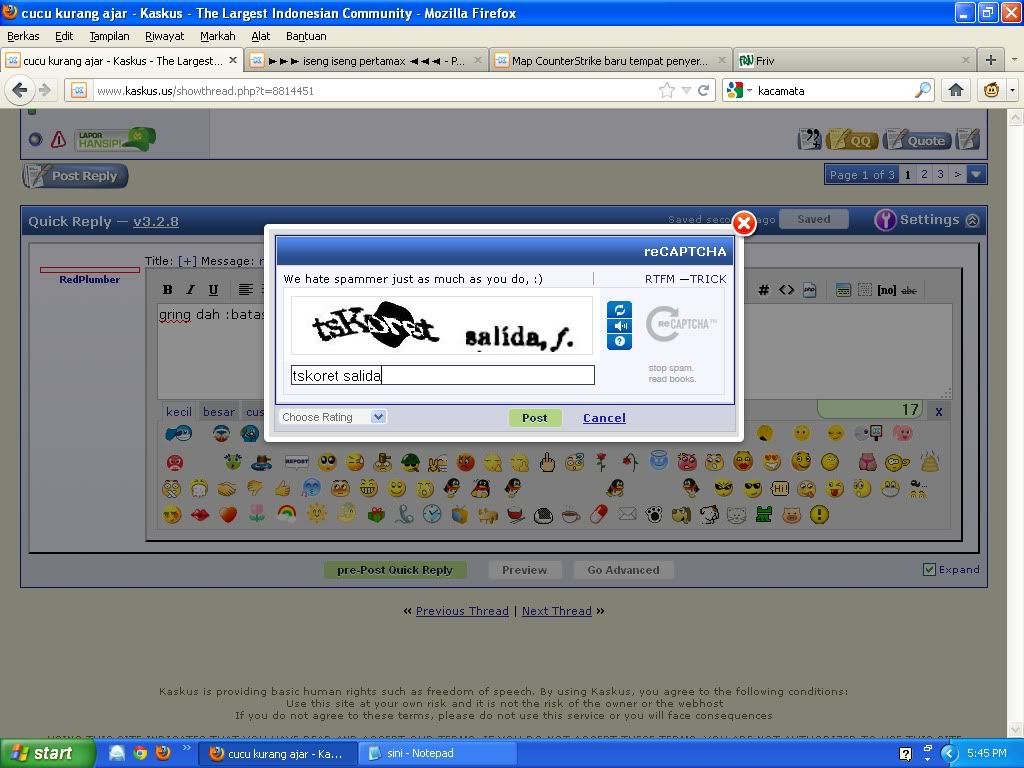The image size is (1024, 768).
Task: Play the audio CAPTCHA challenge
Action: (x=619, y=325)
